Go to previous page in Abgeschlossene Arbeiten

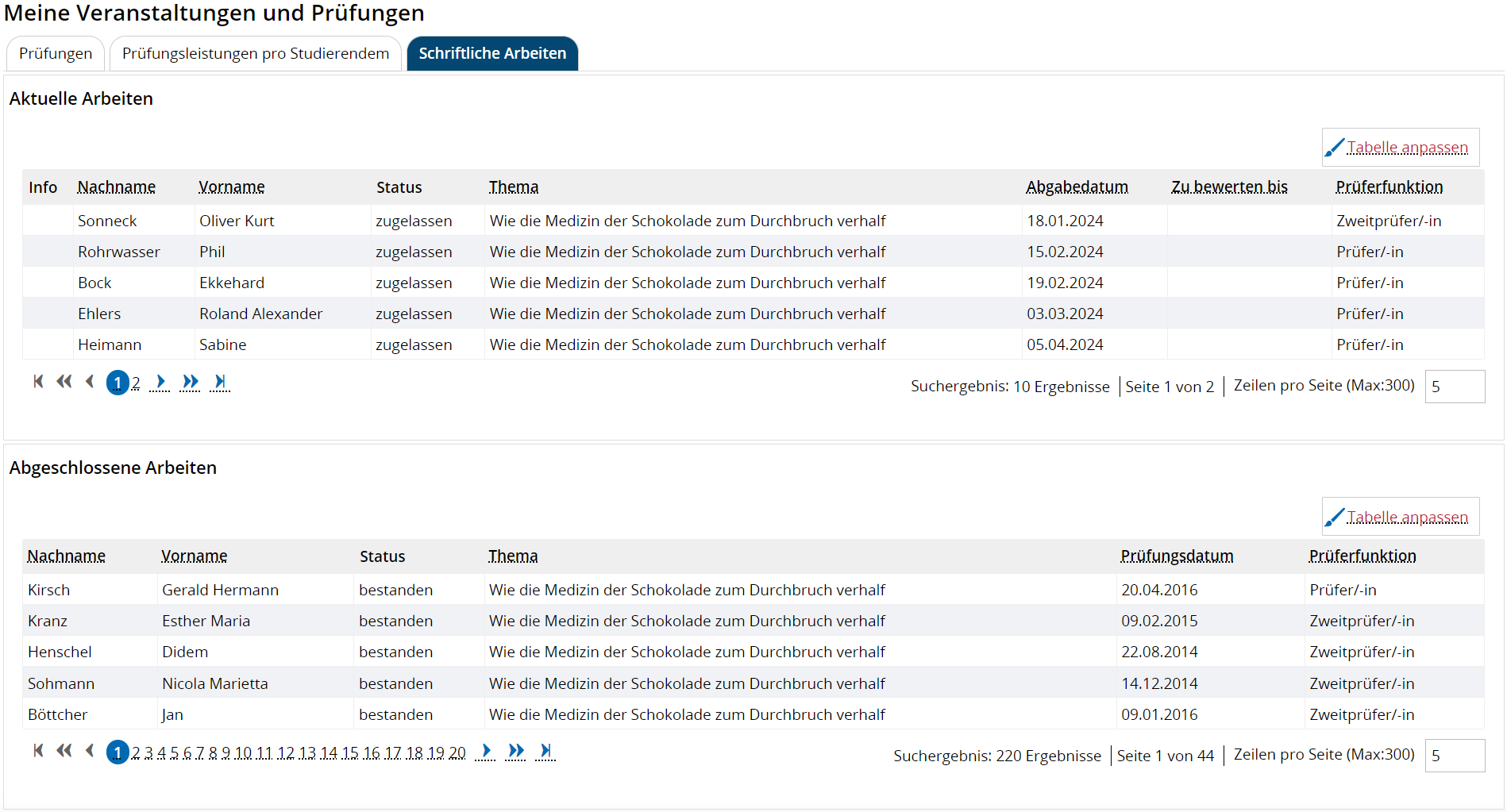[x=90, y=751]
